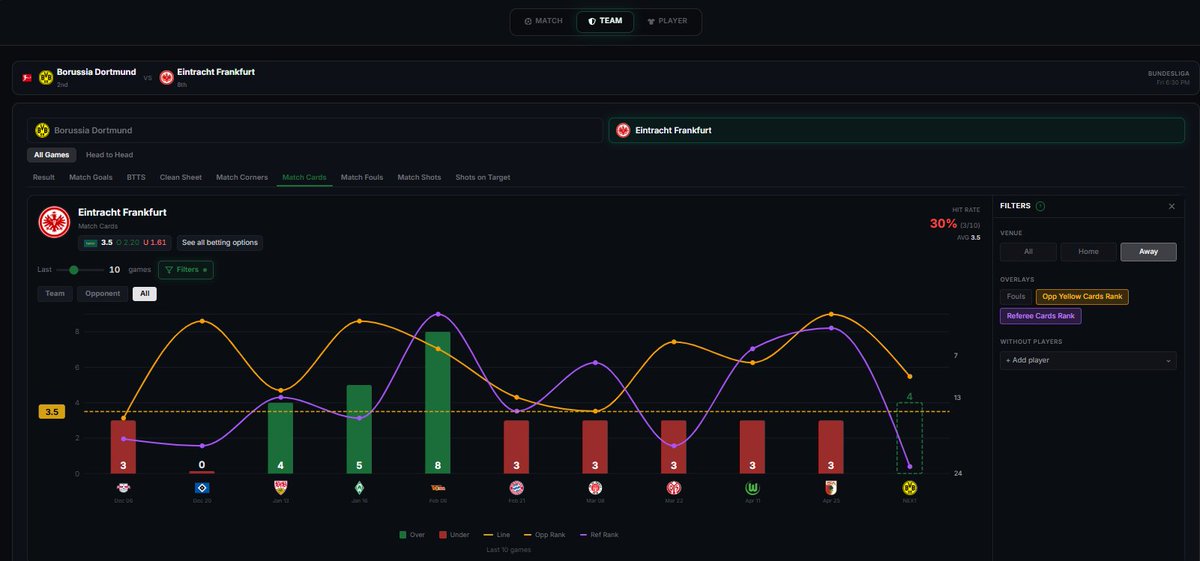Show Opponent cards only
1200x561 pixels.
[102, 294]
